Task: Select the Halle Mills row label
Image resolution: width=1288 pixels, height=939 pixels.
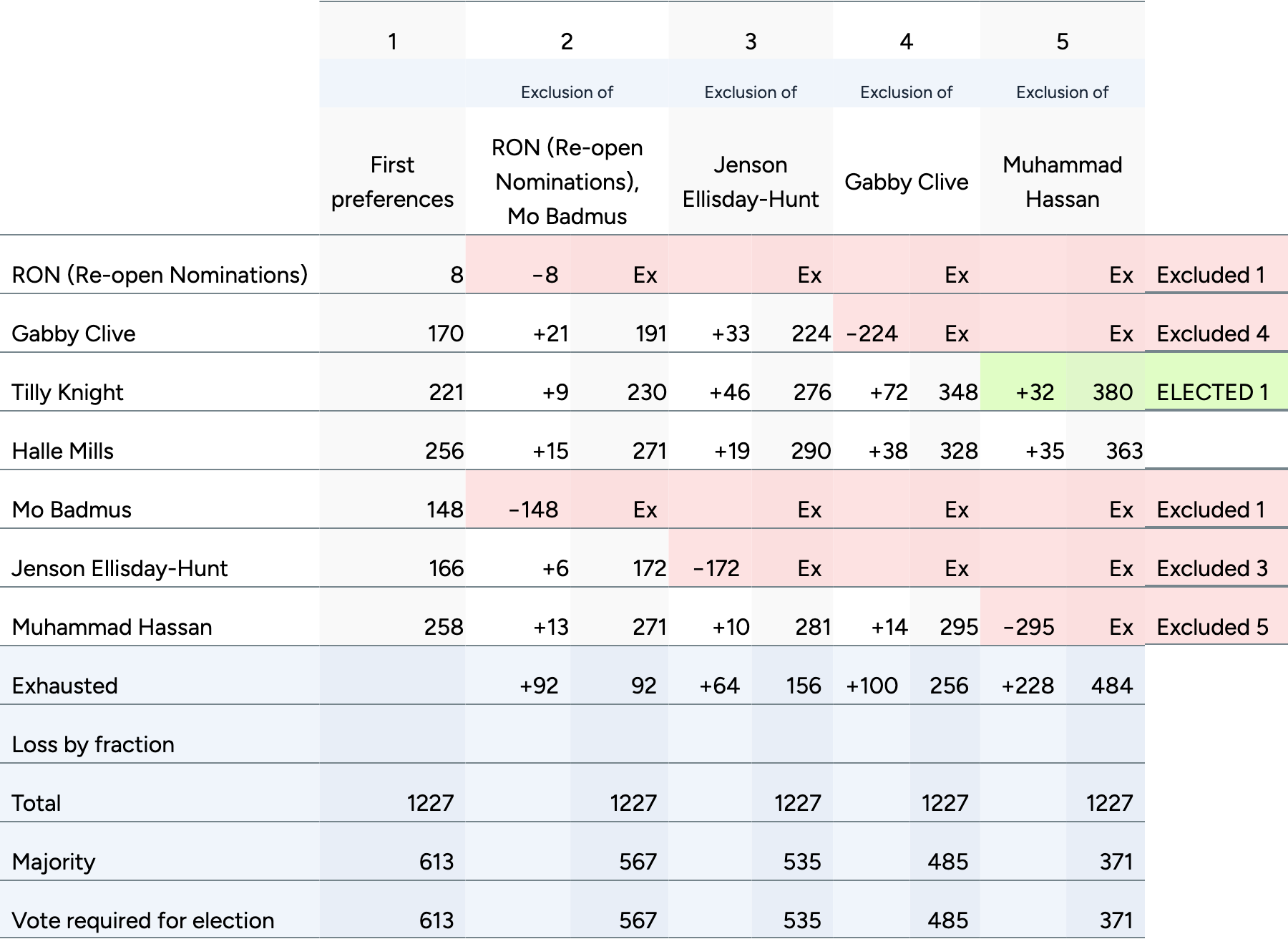Action: pos(63,451)
